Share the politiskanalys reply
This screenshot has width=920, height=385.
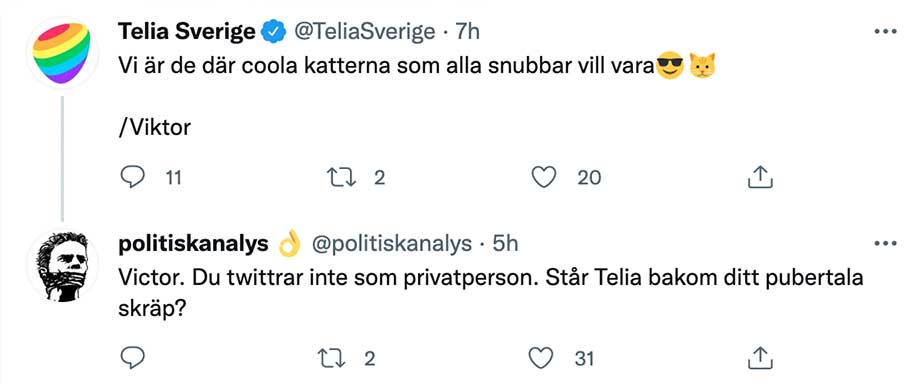click(761, 357)
